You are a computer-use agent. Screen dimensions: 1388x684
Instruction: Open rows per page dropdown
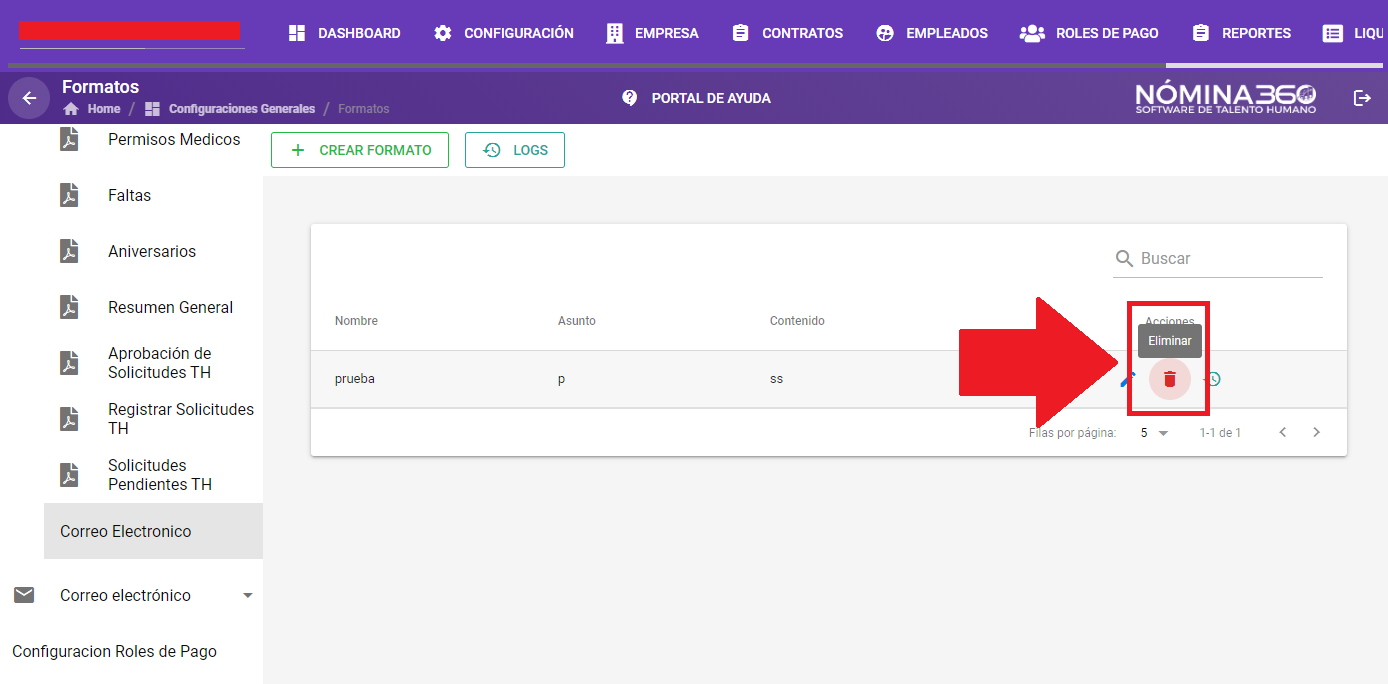(1154, 433)
